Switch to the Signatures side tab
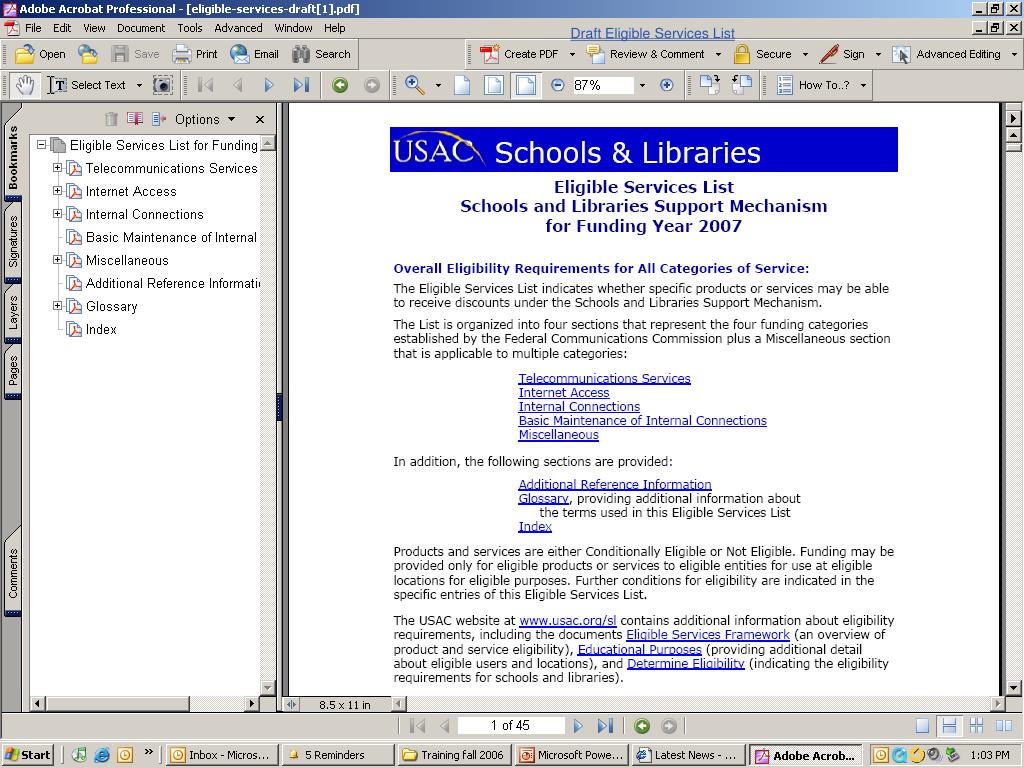Screen dimensions: 1024x768 [x=12, y=242]
